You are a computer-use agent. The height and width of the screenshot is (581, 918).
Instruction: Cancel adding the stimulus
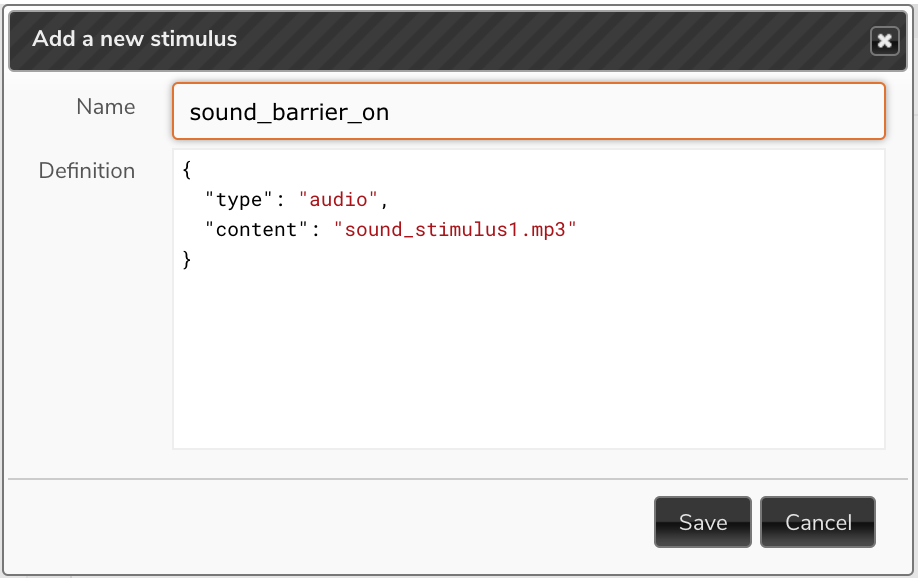[x=817, y=522]
